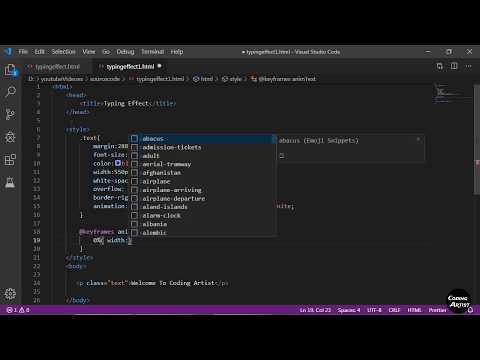480x360 pixels.
Task: Click the Open Changes icon in the editor toolbar
Action: pos(440,66)
